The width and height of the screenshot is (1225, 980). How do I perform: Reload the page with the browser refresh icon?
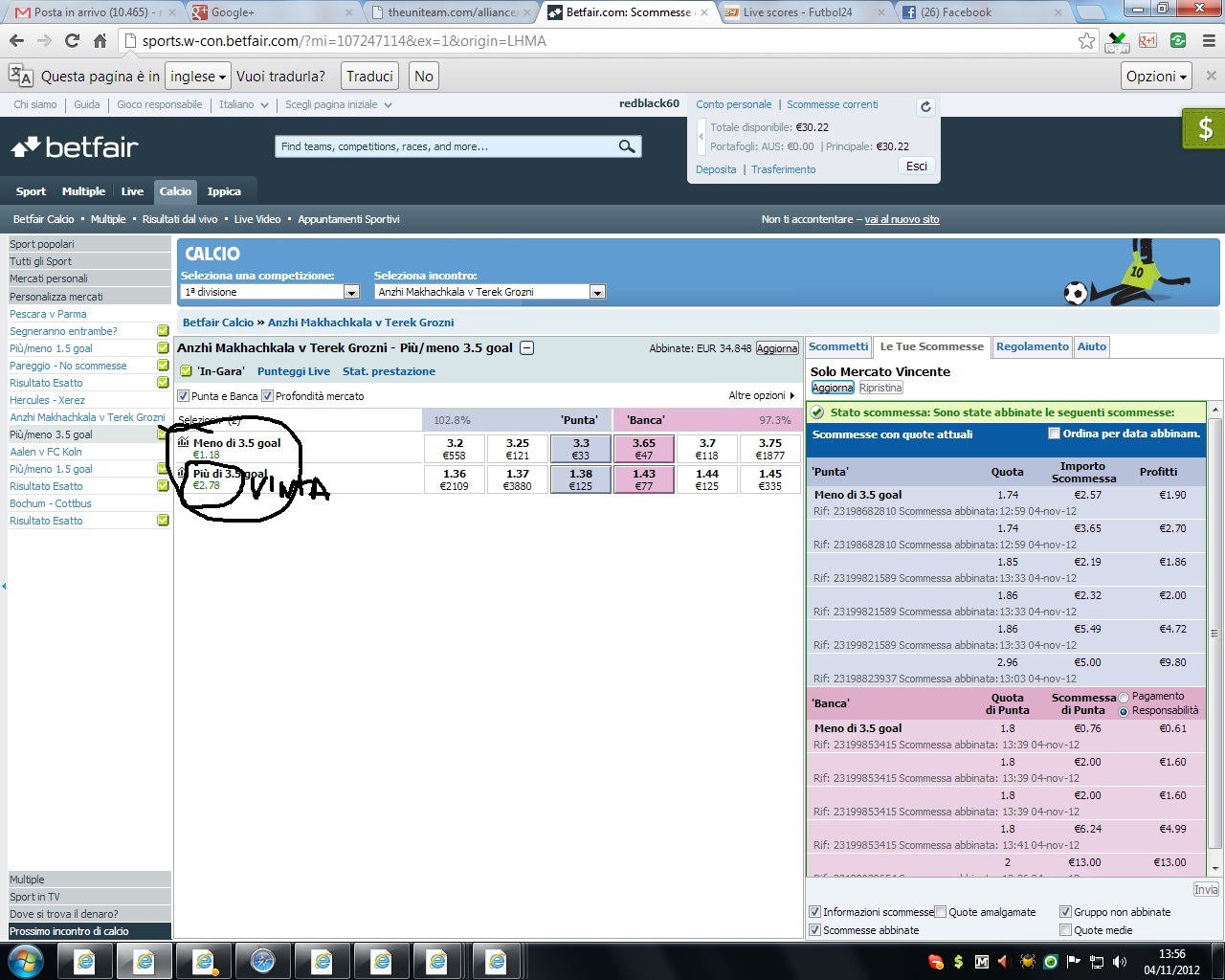click(x=72, y=41)
